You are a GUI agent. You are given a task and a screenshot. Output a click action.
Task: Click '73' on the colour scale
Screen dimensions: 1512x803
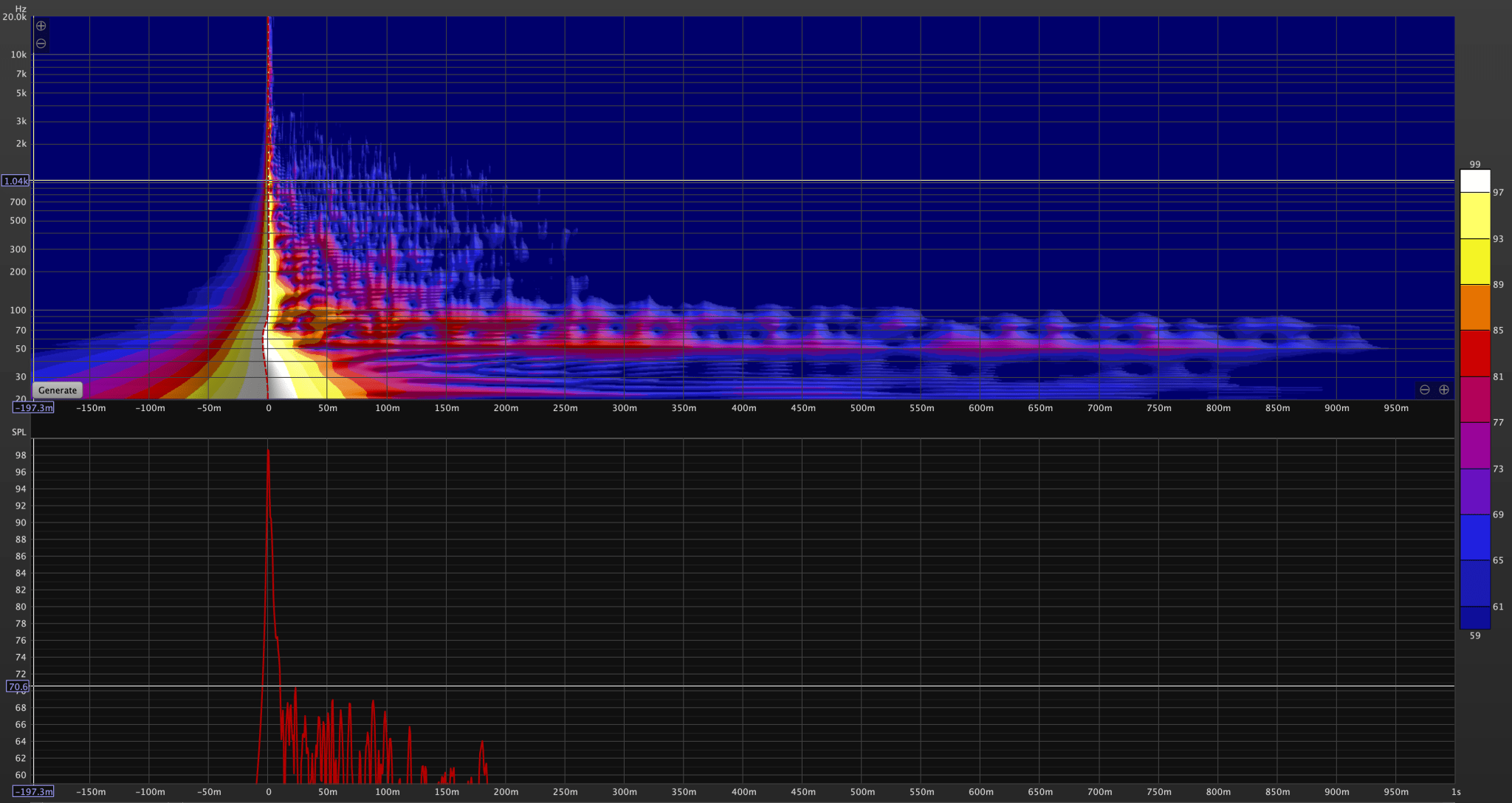point(1498,469)
